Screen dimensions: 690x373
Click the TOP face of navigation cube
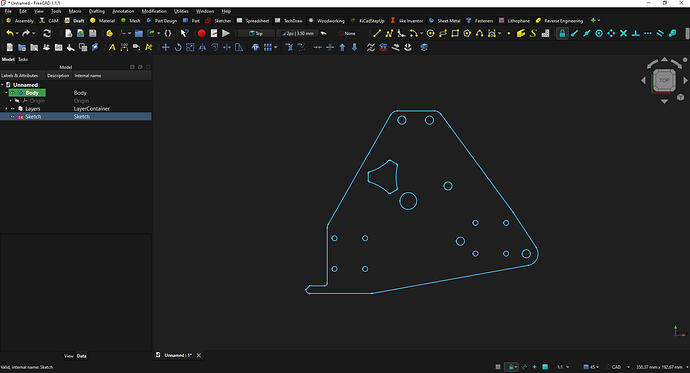[664, 80]
